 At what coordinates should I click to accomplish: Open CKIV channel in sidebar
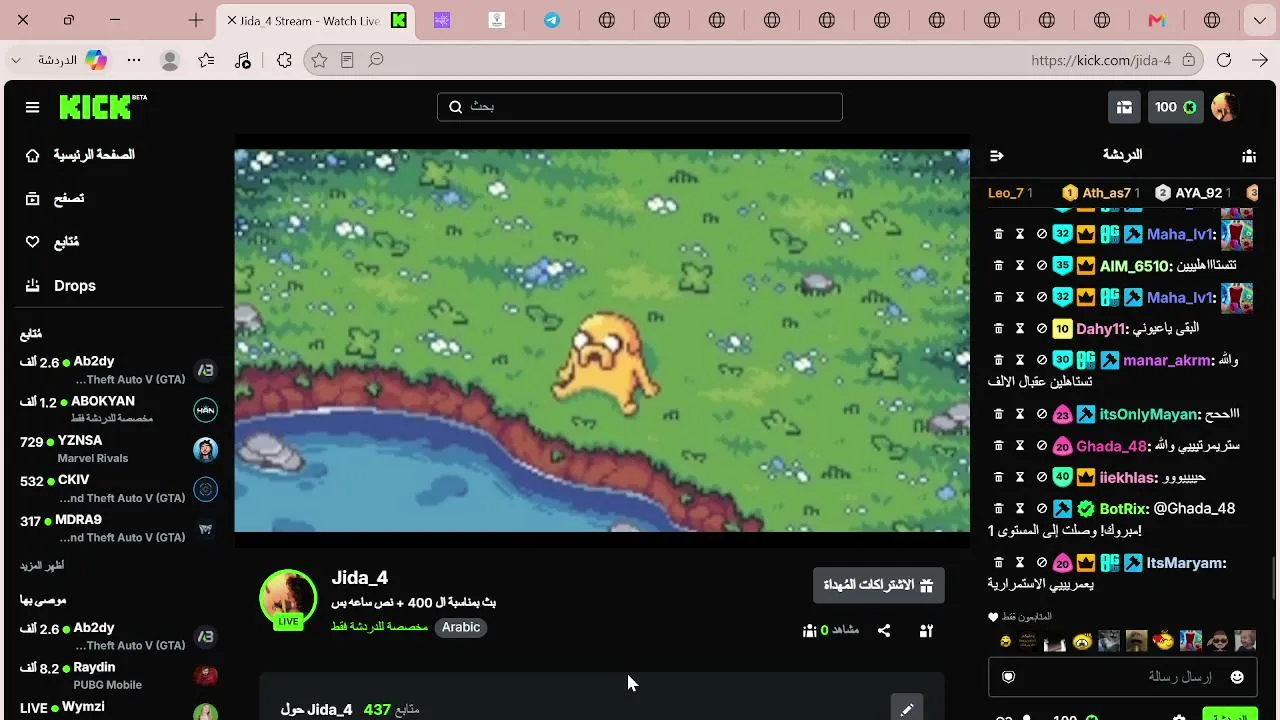tap(118, 489)
